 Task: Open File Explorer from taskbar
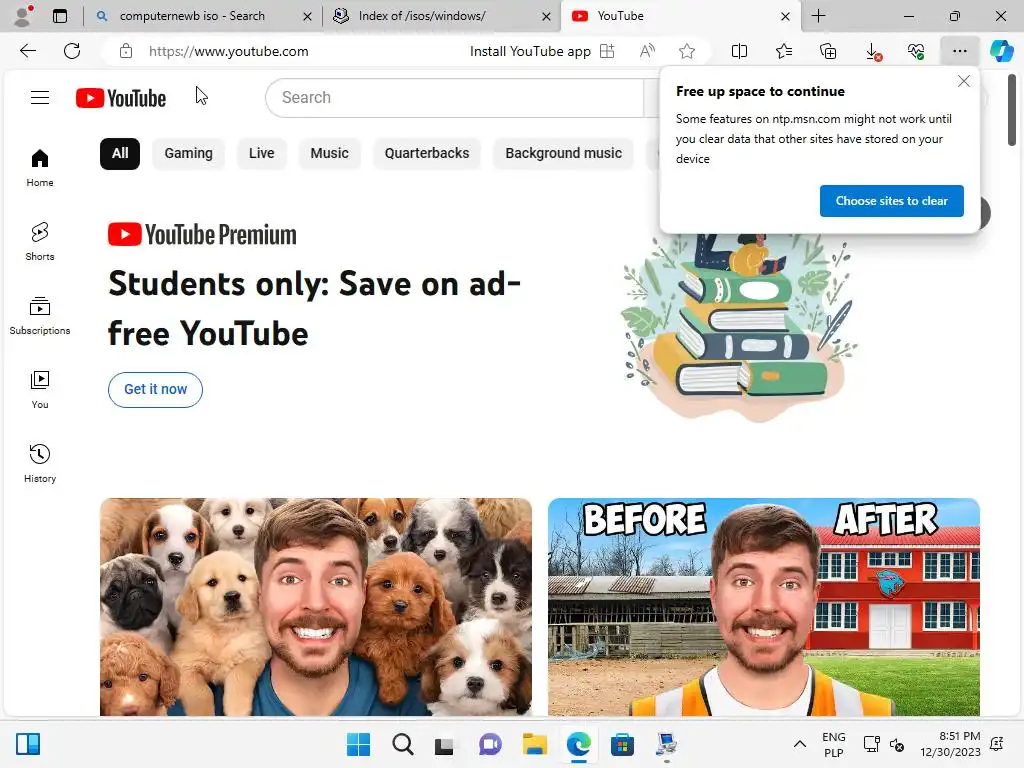coord(534,744)
